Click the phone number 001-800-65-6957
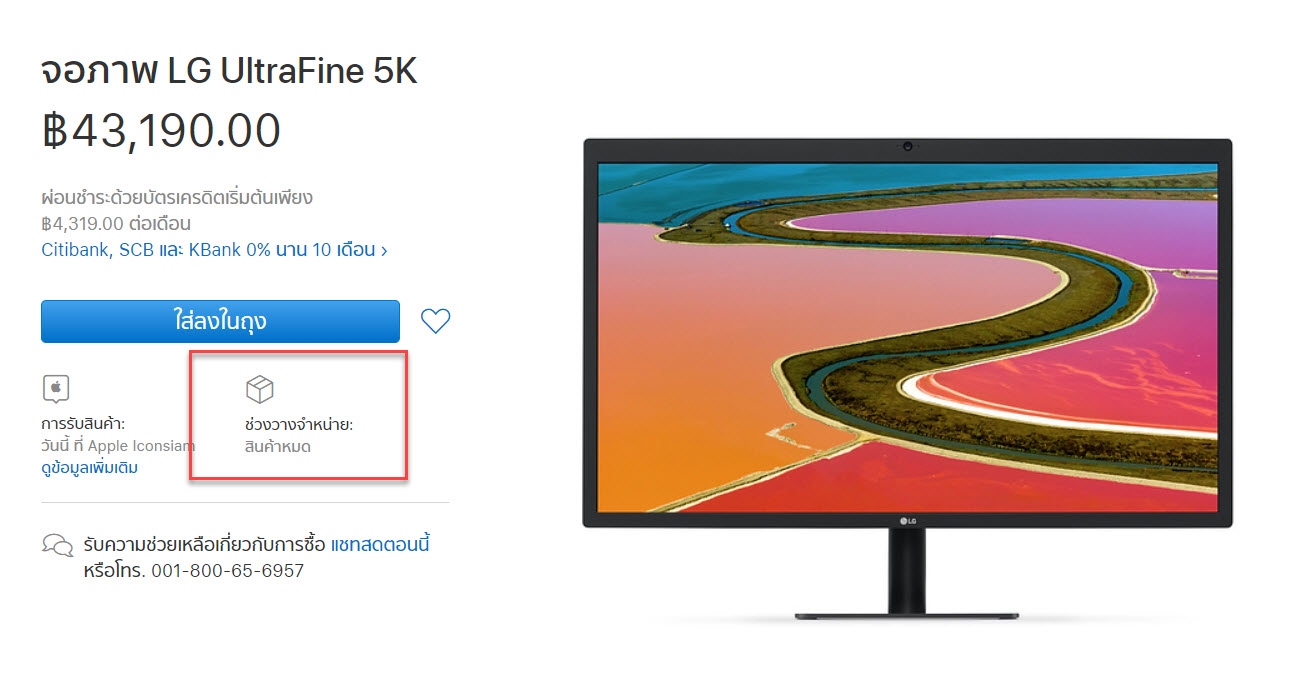The height and width of the screenshot is (686, 1292). click(x=227, y=571)
